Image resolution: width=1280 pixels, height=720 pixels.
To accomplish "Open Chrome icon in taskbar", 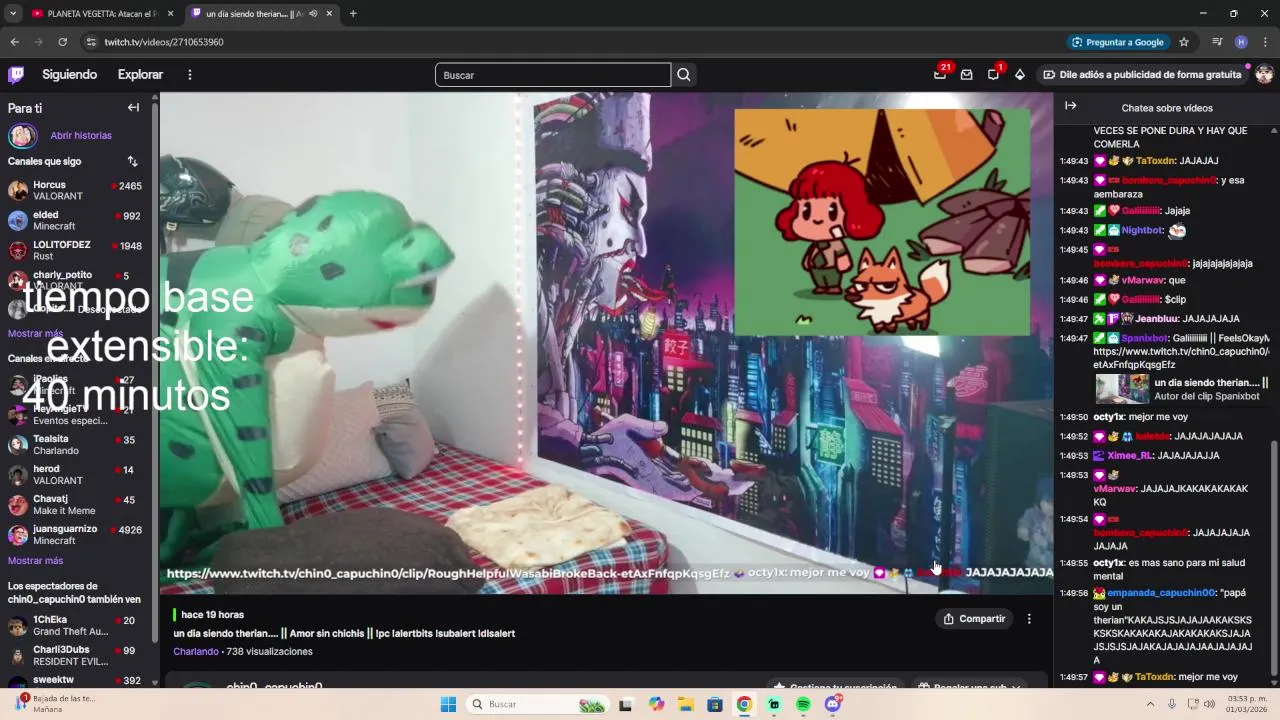I will click(744, 704).
